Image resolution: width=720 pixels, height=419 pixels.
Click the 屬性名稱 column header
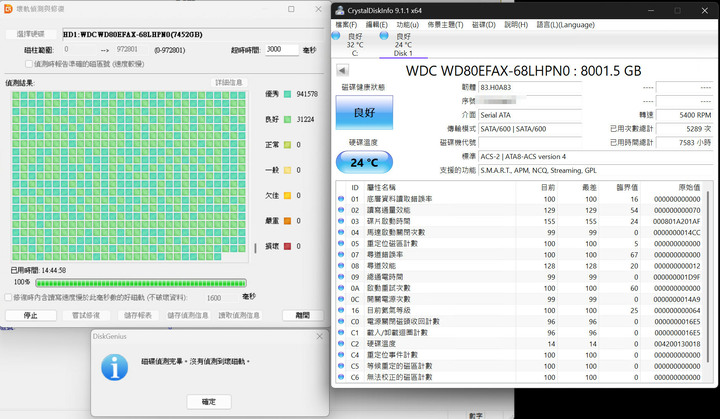(x=381, y=187)
